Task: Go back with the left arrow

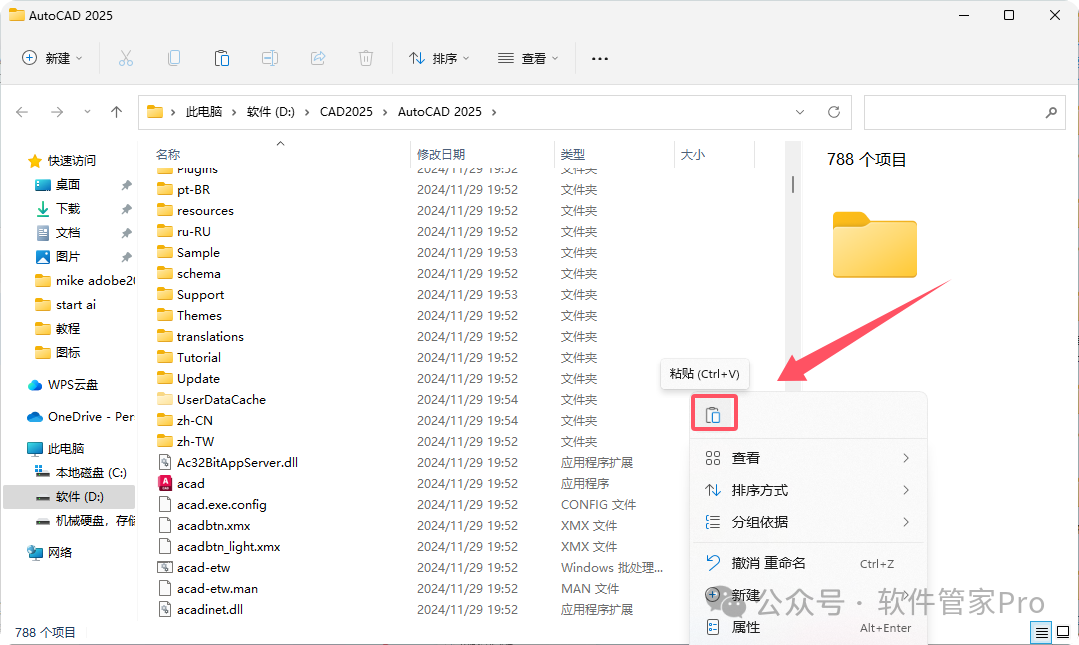Action: (22, 112)
